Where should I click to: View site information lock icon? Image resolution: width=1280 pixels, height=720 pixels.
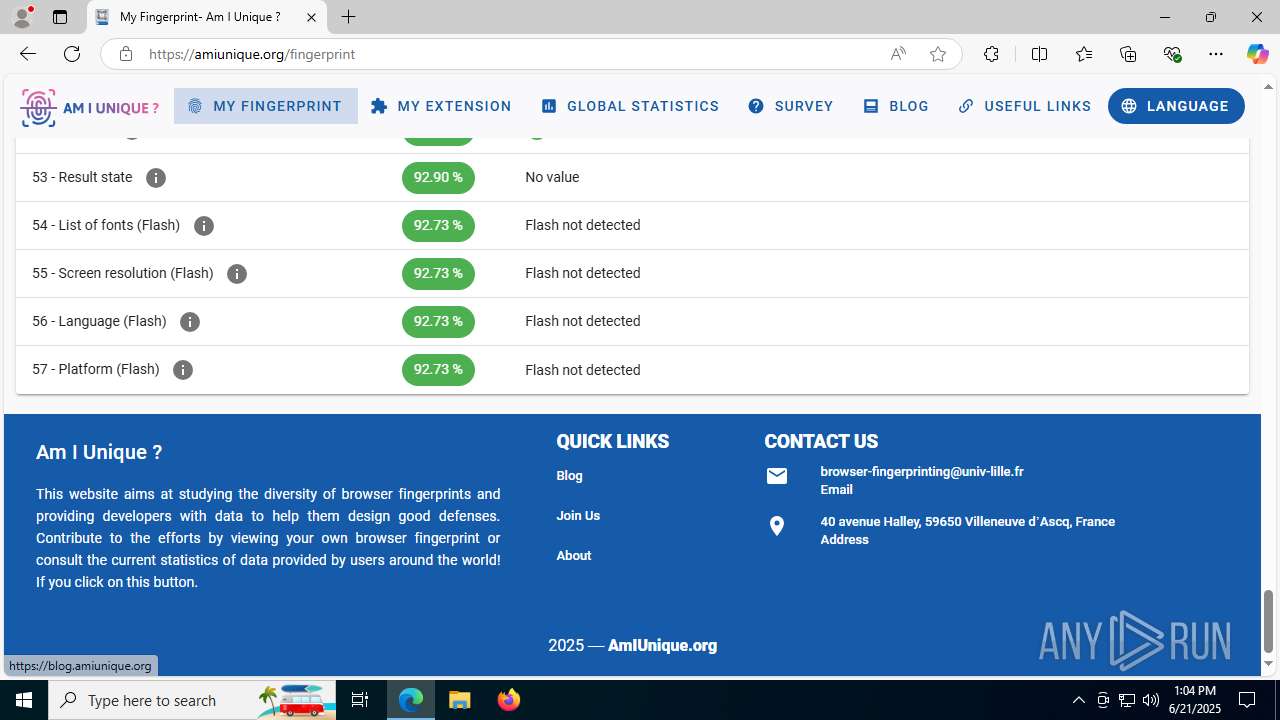click(125, 54)
